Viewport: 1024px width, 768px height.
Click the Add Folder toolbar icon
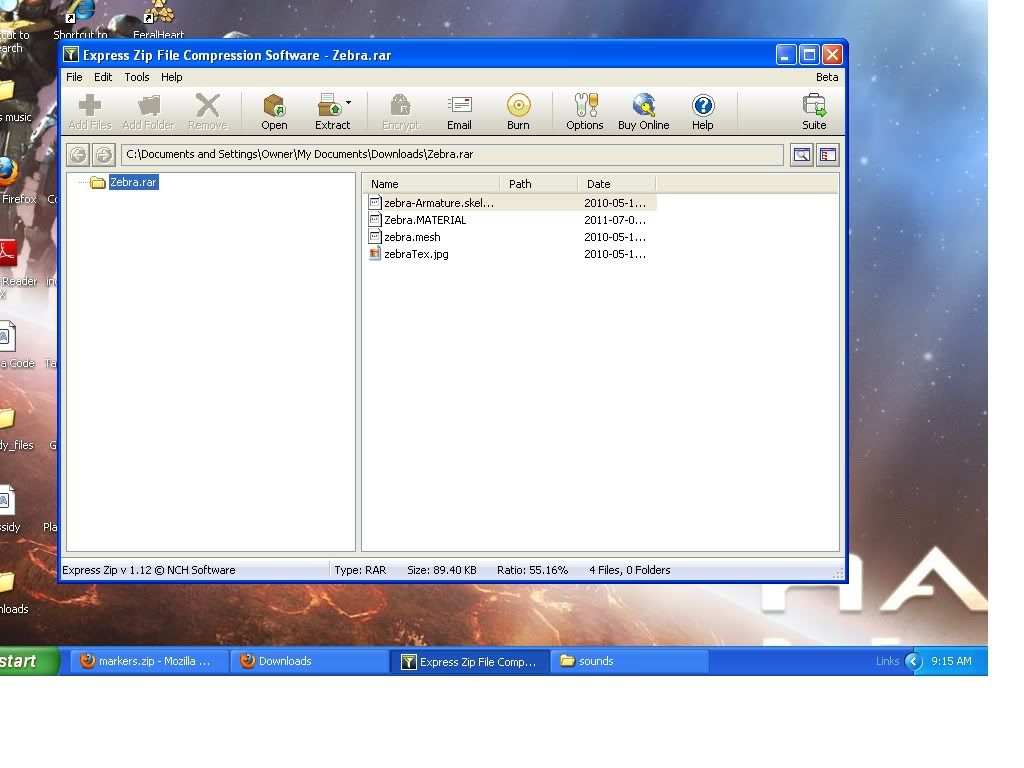click(x=148, y=112)
